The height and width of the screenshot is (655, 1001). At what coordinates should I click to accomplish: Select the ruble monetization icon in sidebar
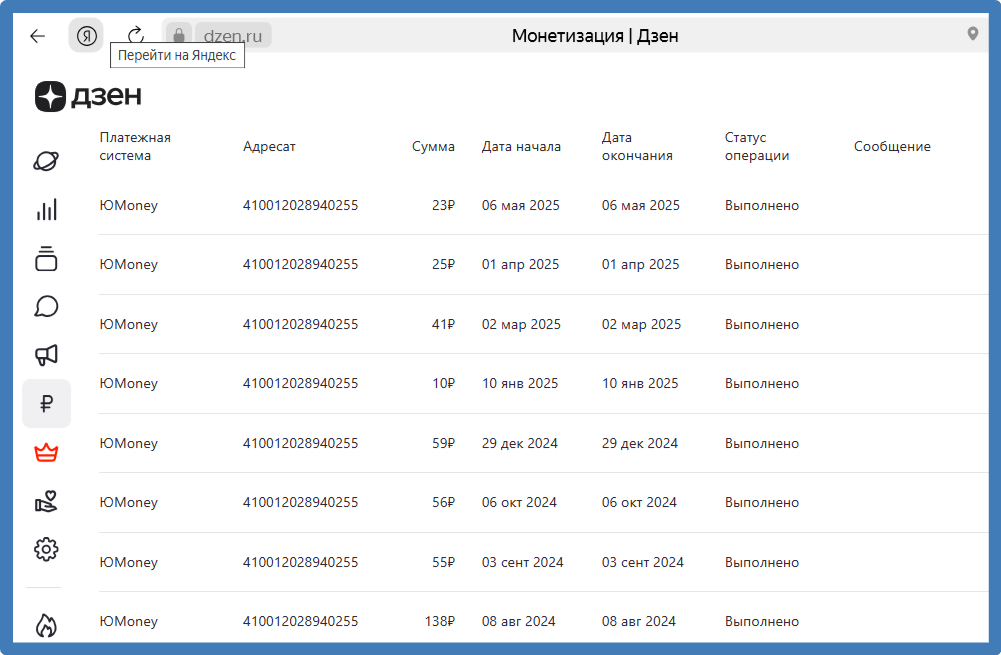point(47,403)
